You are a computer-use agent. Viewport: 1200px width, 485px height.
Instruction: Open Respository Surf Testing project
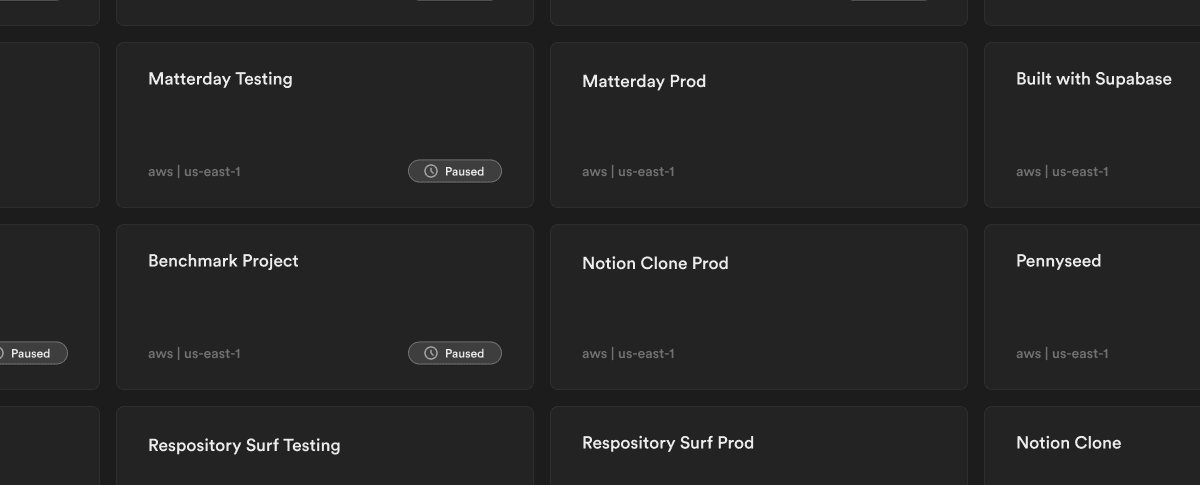244,446
